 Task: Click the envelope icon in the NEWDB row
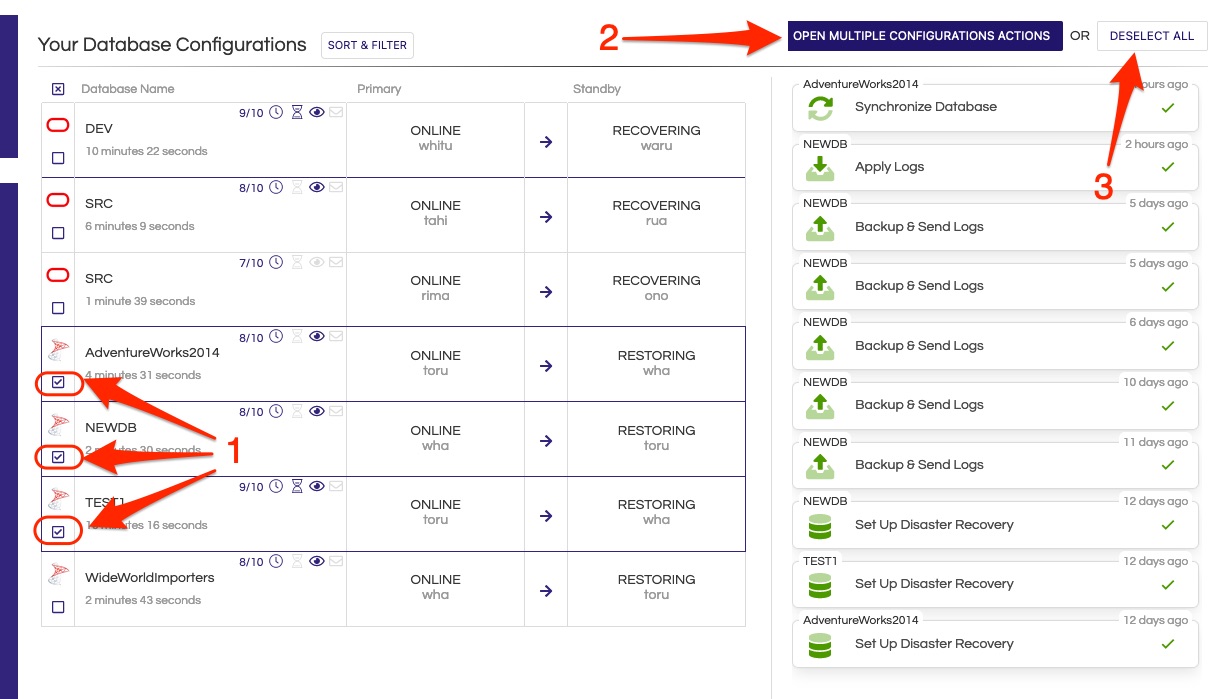point(336,412)
